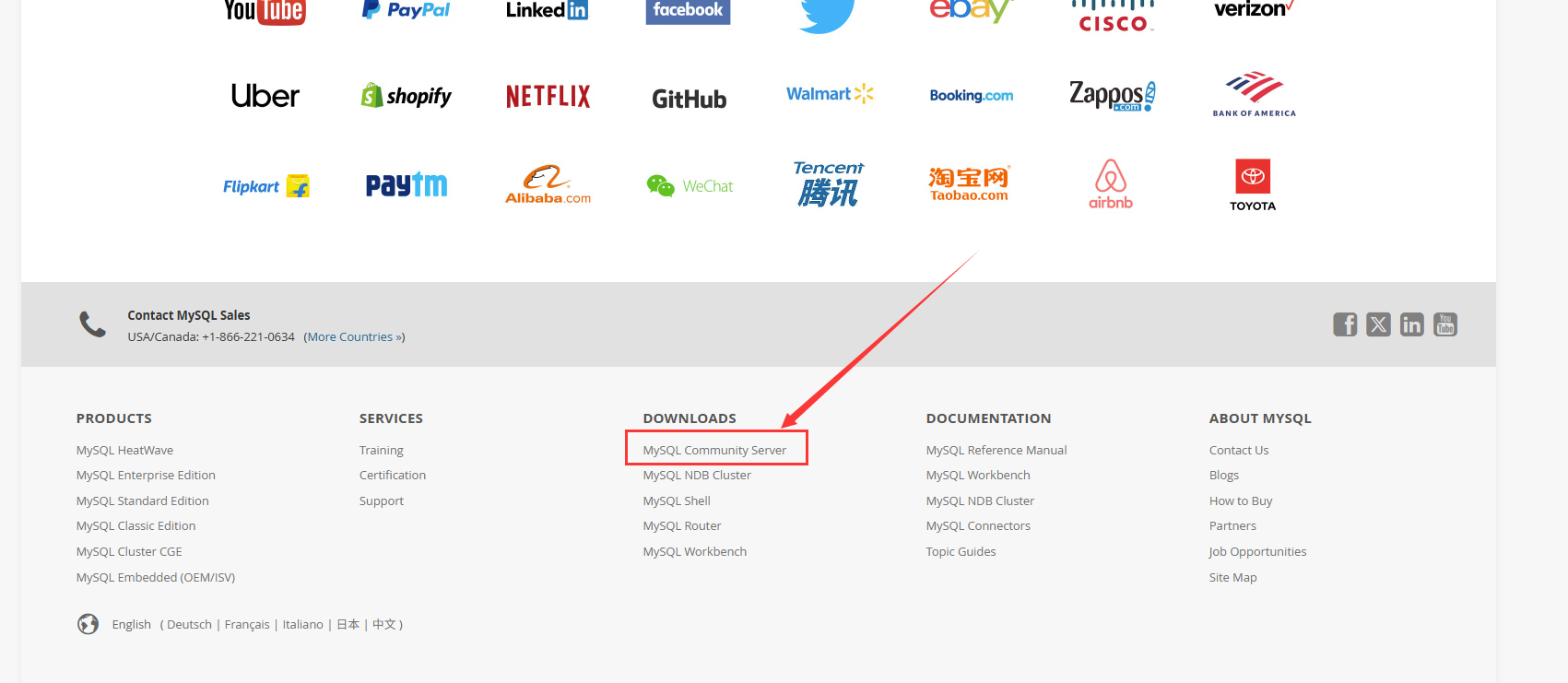
Task: Open MySQL Embedded (OEM/ISV) link
Action: [x=155, y=578]
